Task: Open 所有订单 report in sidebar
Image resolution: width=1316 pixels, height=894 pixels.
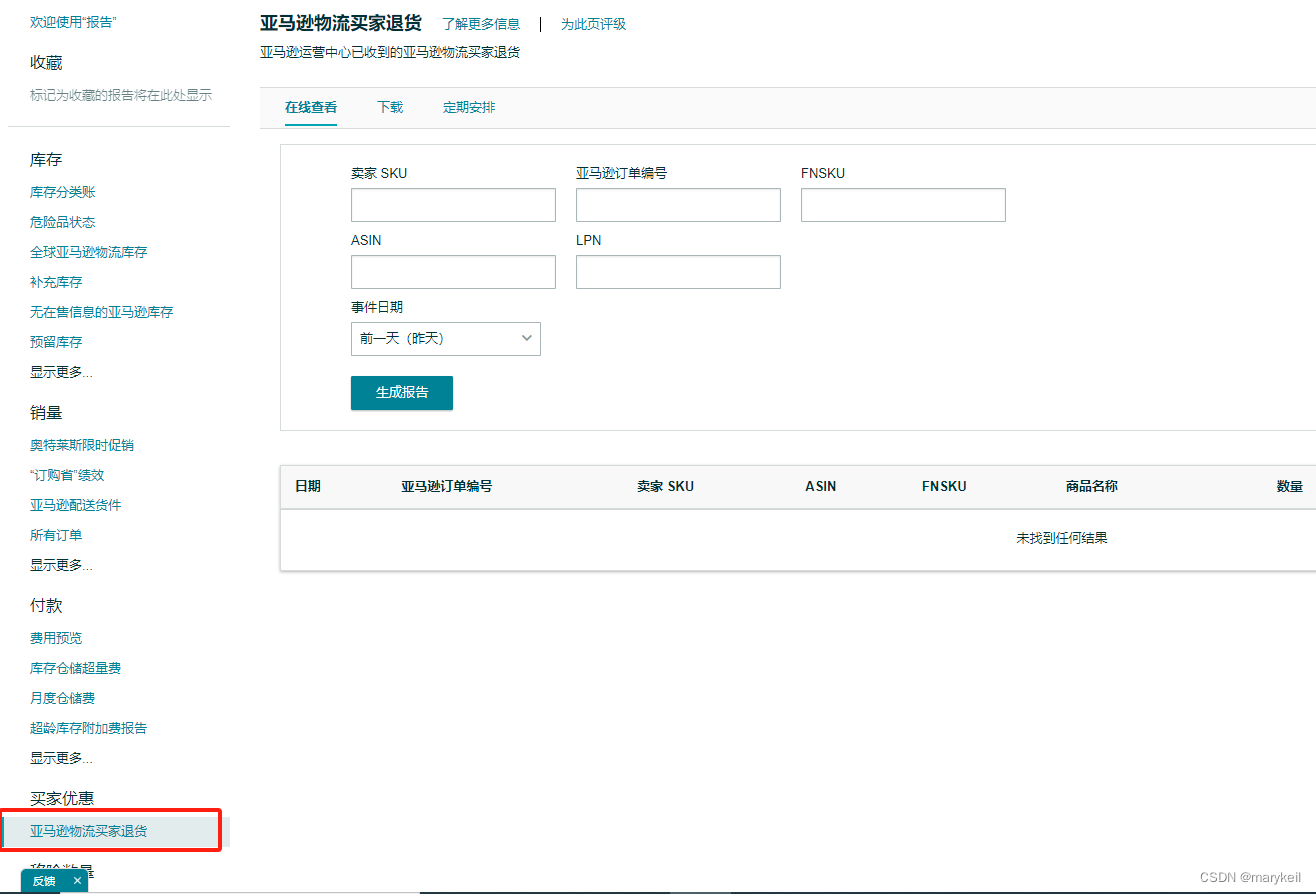Action: tap(56, 535)
